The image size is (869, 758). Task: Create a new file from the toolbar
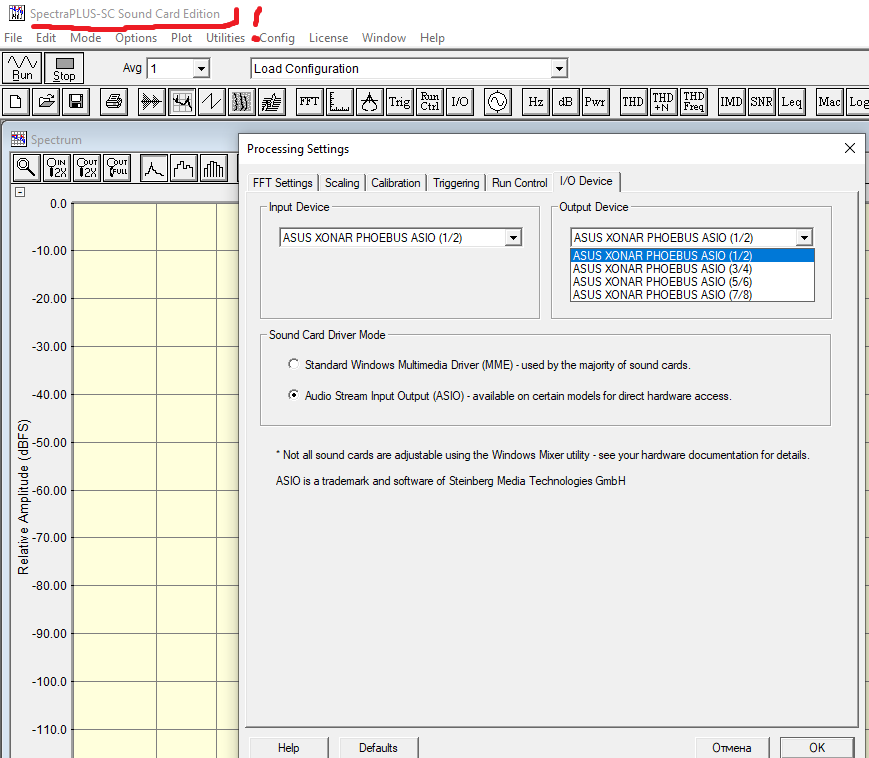[x=16, y=101]
